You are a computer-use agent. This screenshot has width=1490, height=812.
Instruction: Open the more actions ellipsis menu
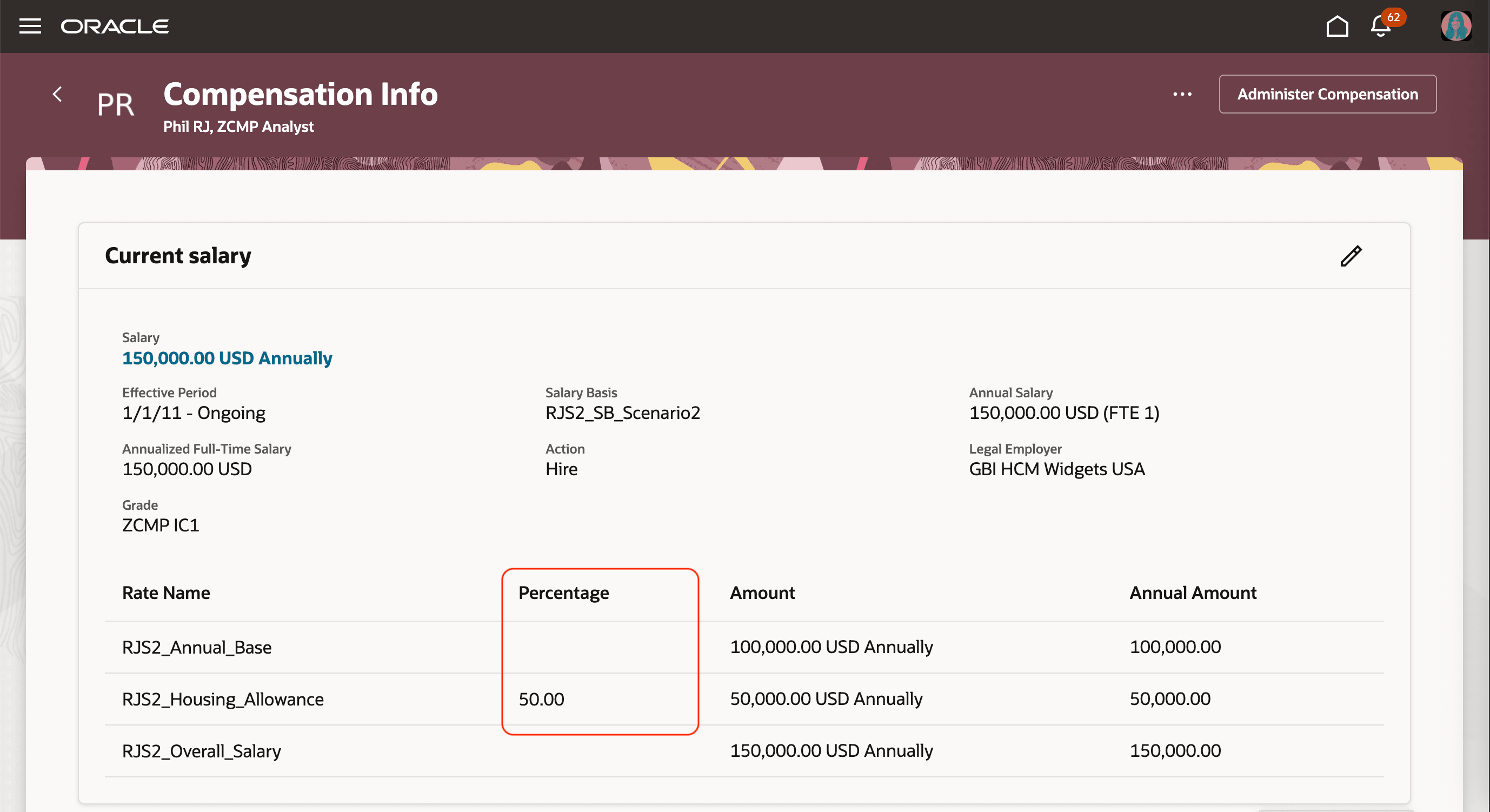point(1182,94)
